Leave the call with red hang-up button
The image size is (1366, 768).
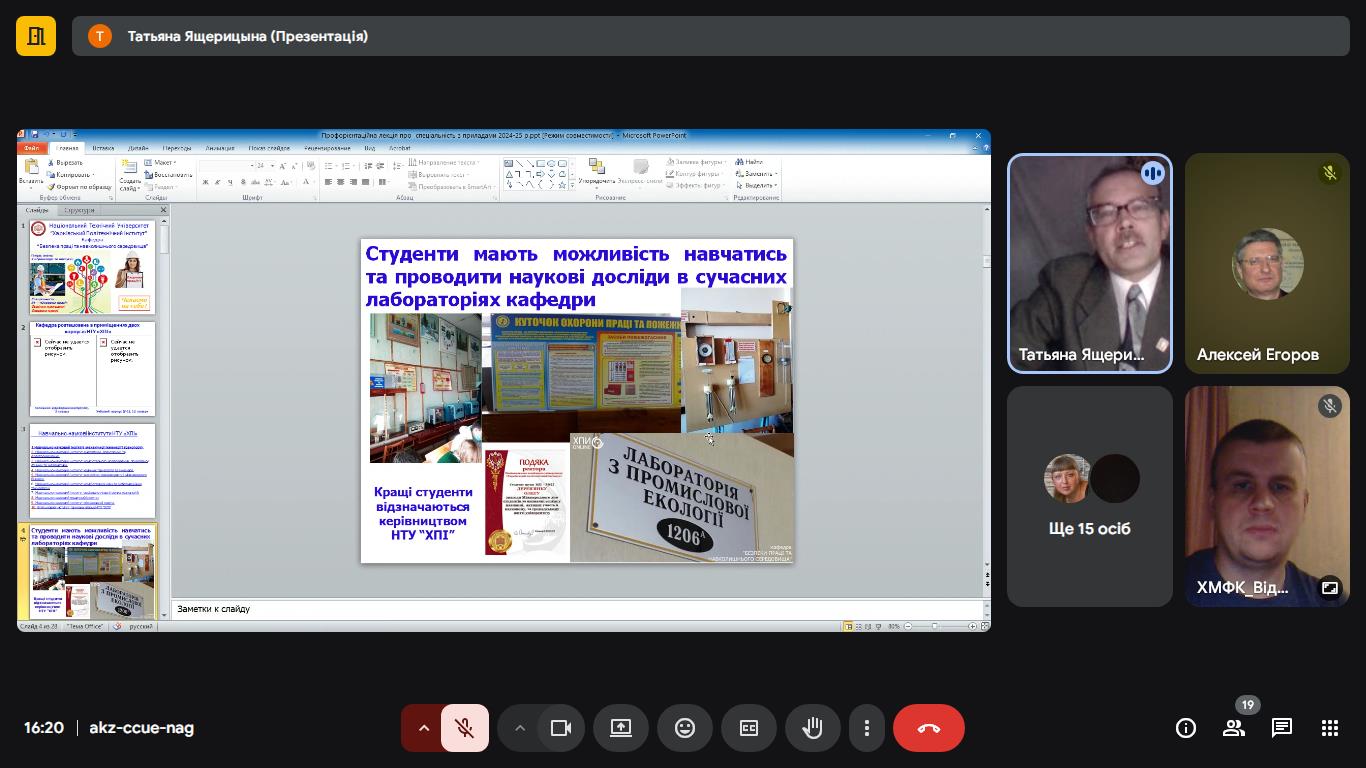929,728
